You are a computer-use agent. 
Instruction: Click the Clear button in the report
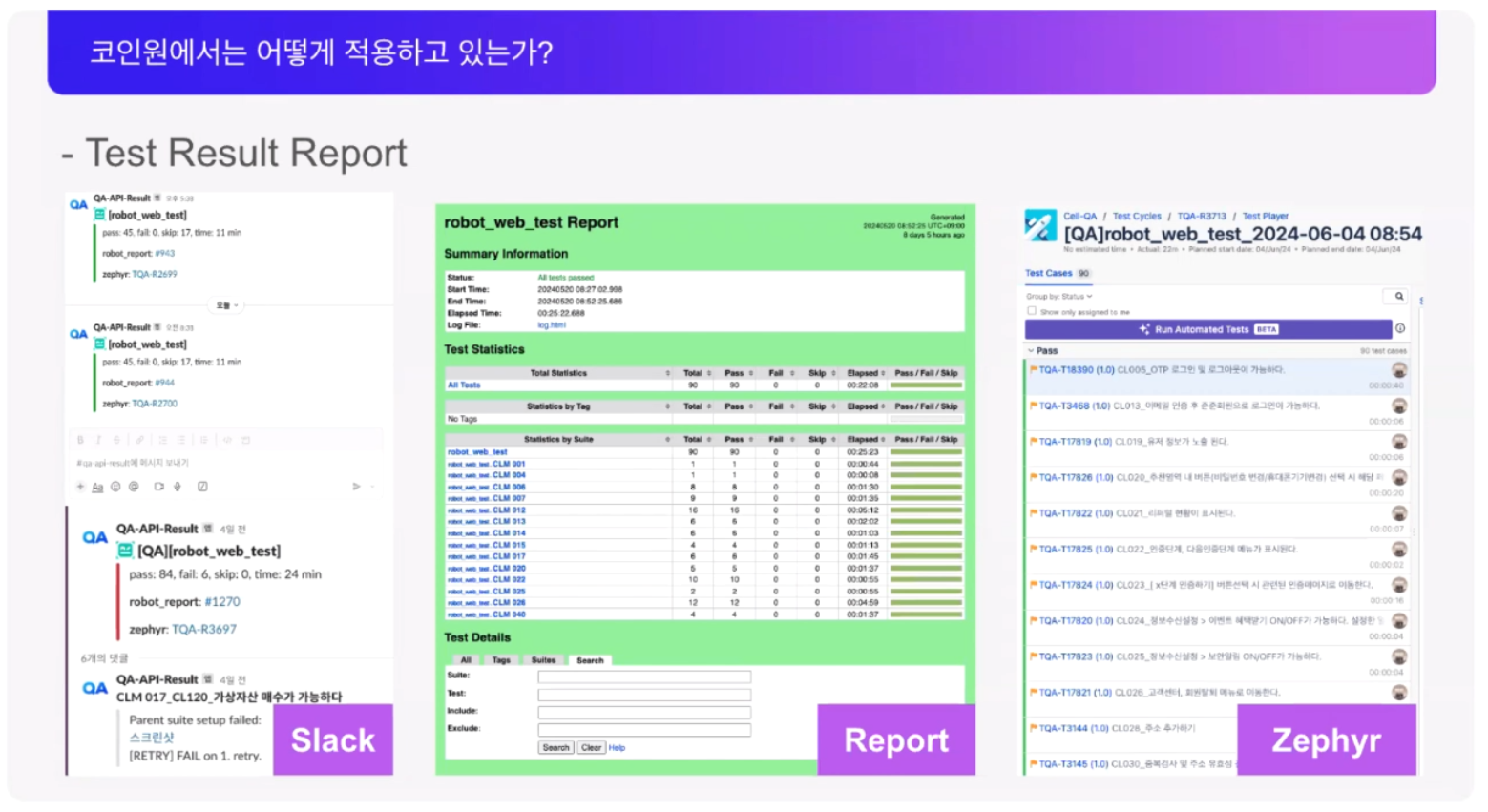point(591,748)
